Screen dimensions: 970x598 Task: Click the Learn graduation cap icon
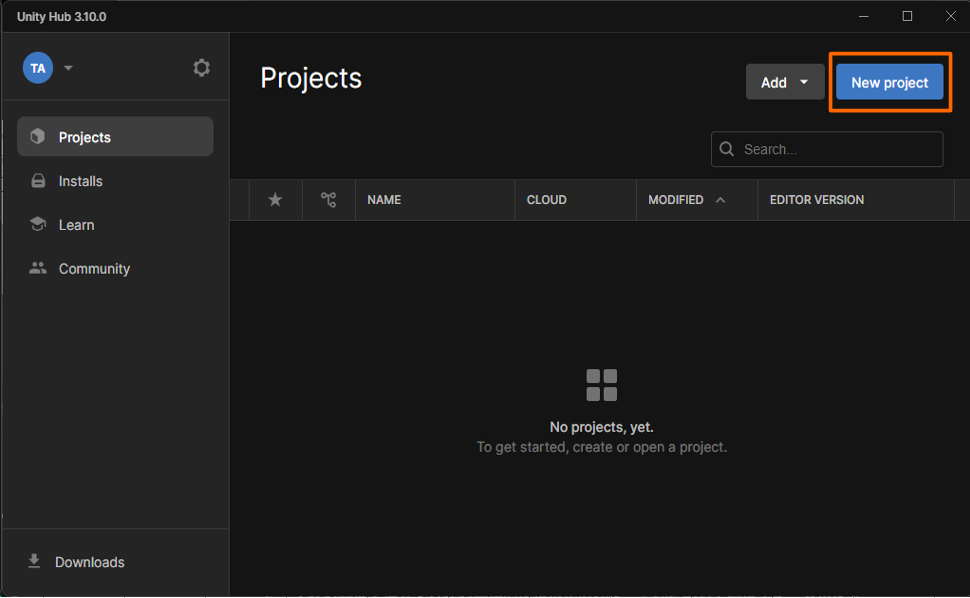pyautogui.click(x=38, y=225)
